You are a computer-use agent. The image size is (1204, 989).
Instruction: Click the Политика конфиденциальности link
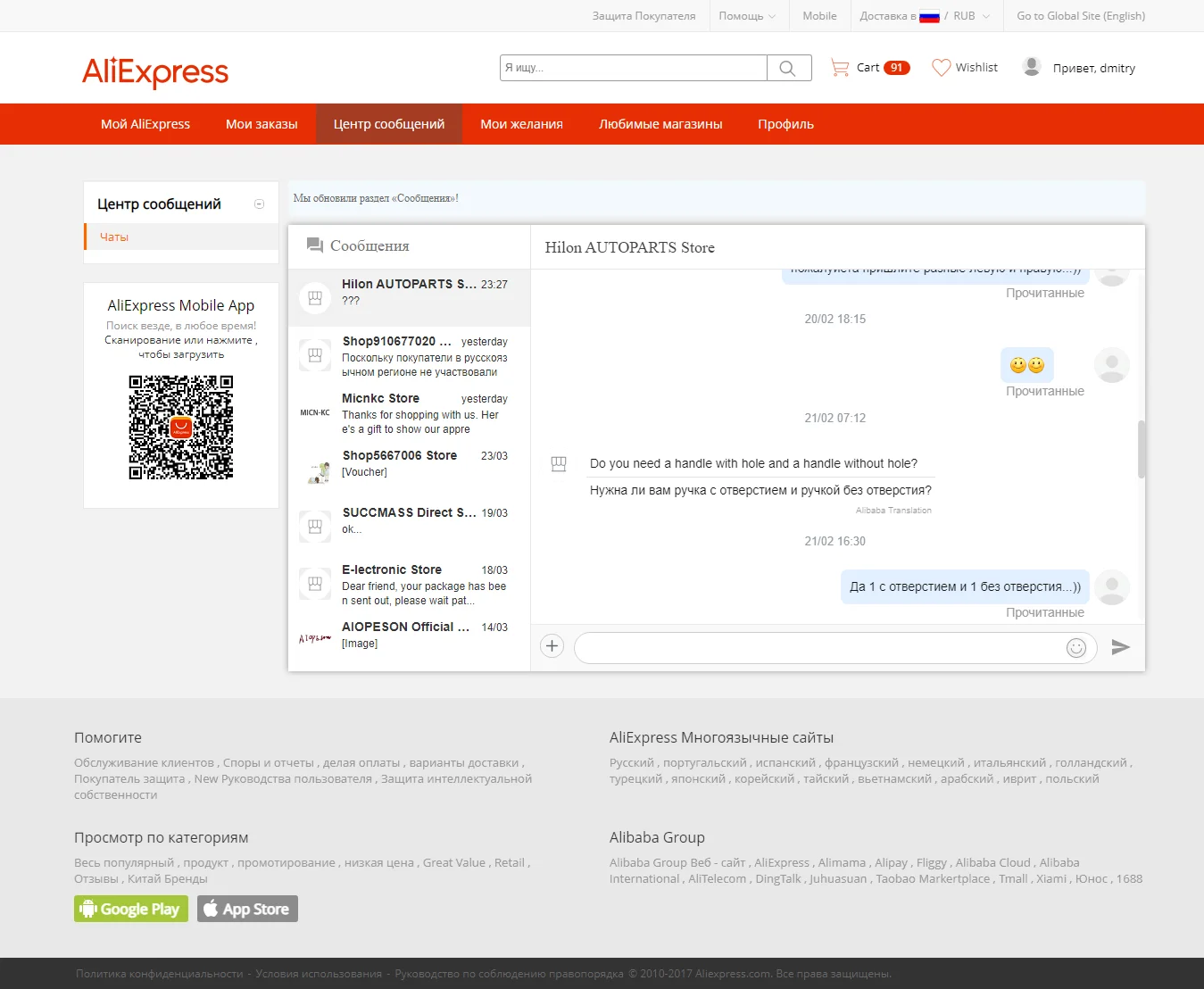click(x=159, y=974)
